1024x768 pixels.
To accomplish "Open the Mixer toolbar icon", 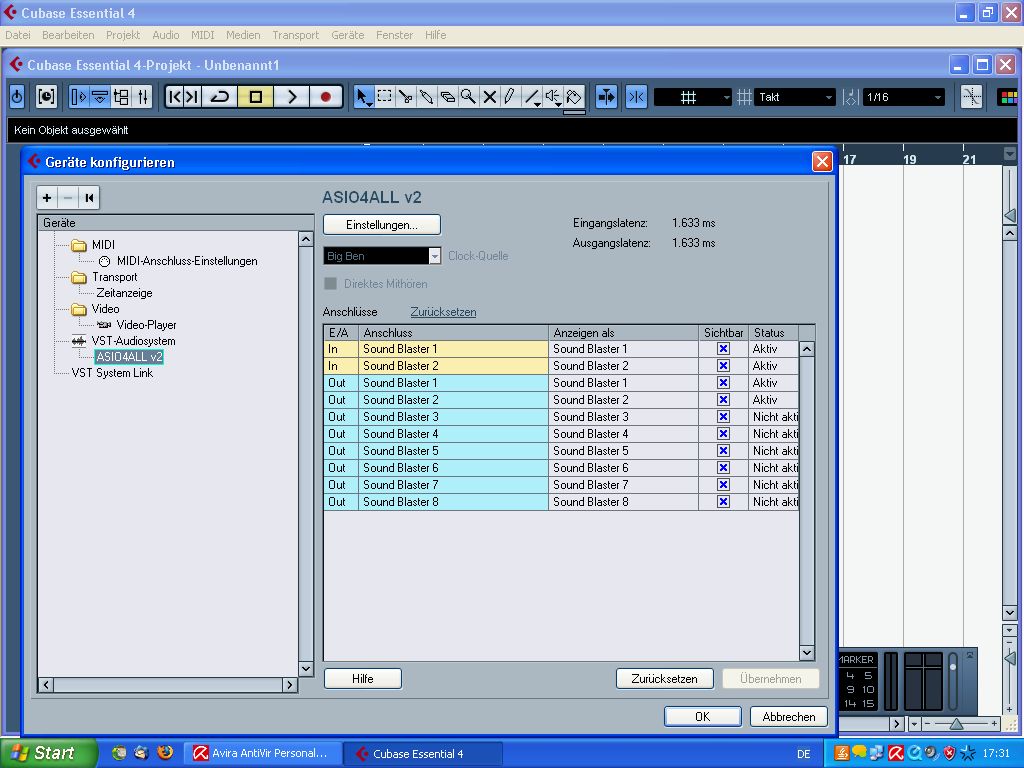I will [x=143, y=97].
